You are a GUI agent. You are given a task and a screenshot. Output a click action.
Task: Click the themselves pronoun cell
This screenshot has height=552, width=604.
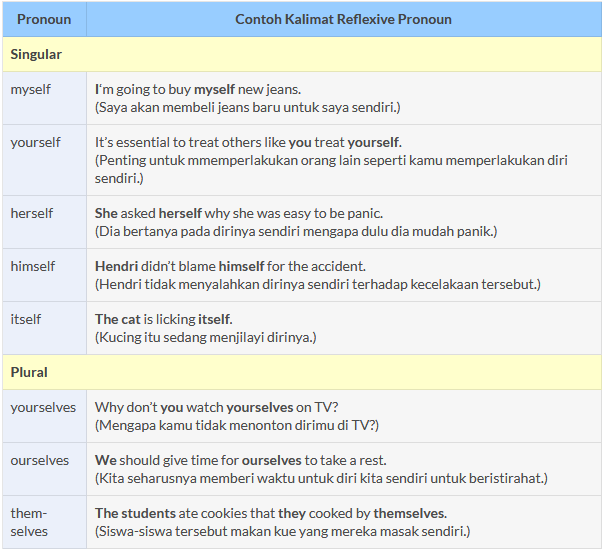(x=30, y=522)
